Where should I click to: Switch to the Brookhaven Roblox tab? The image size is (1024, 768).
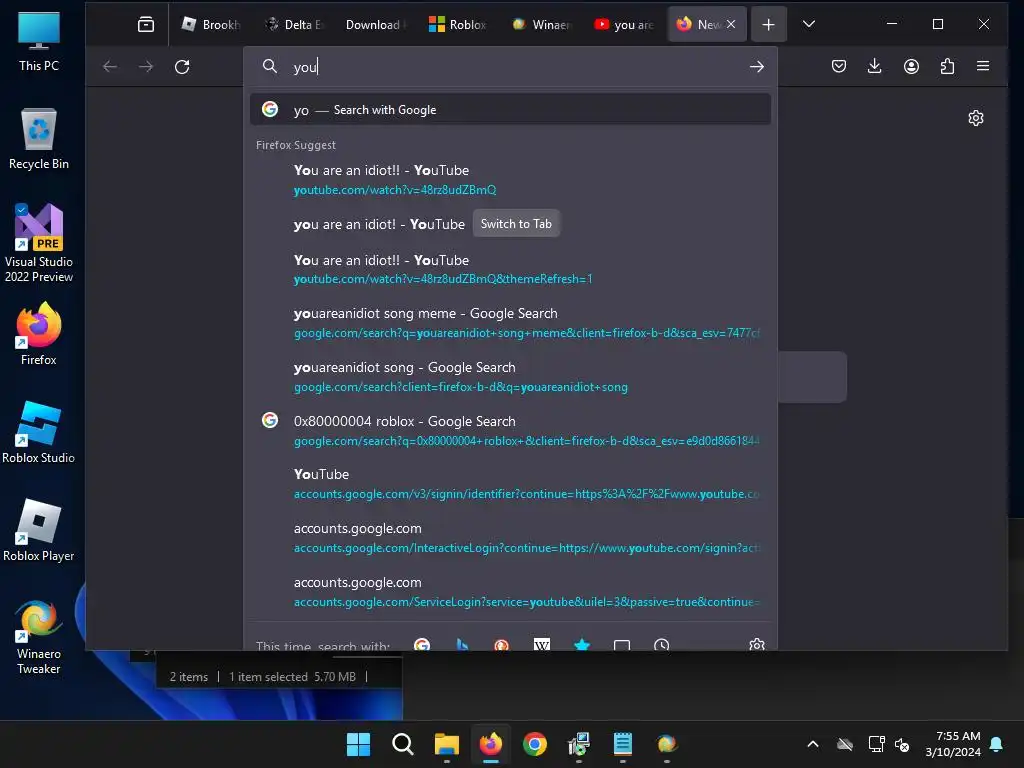click(212, 25)
